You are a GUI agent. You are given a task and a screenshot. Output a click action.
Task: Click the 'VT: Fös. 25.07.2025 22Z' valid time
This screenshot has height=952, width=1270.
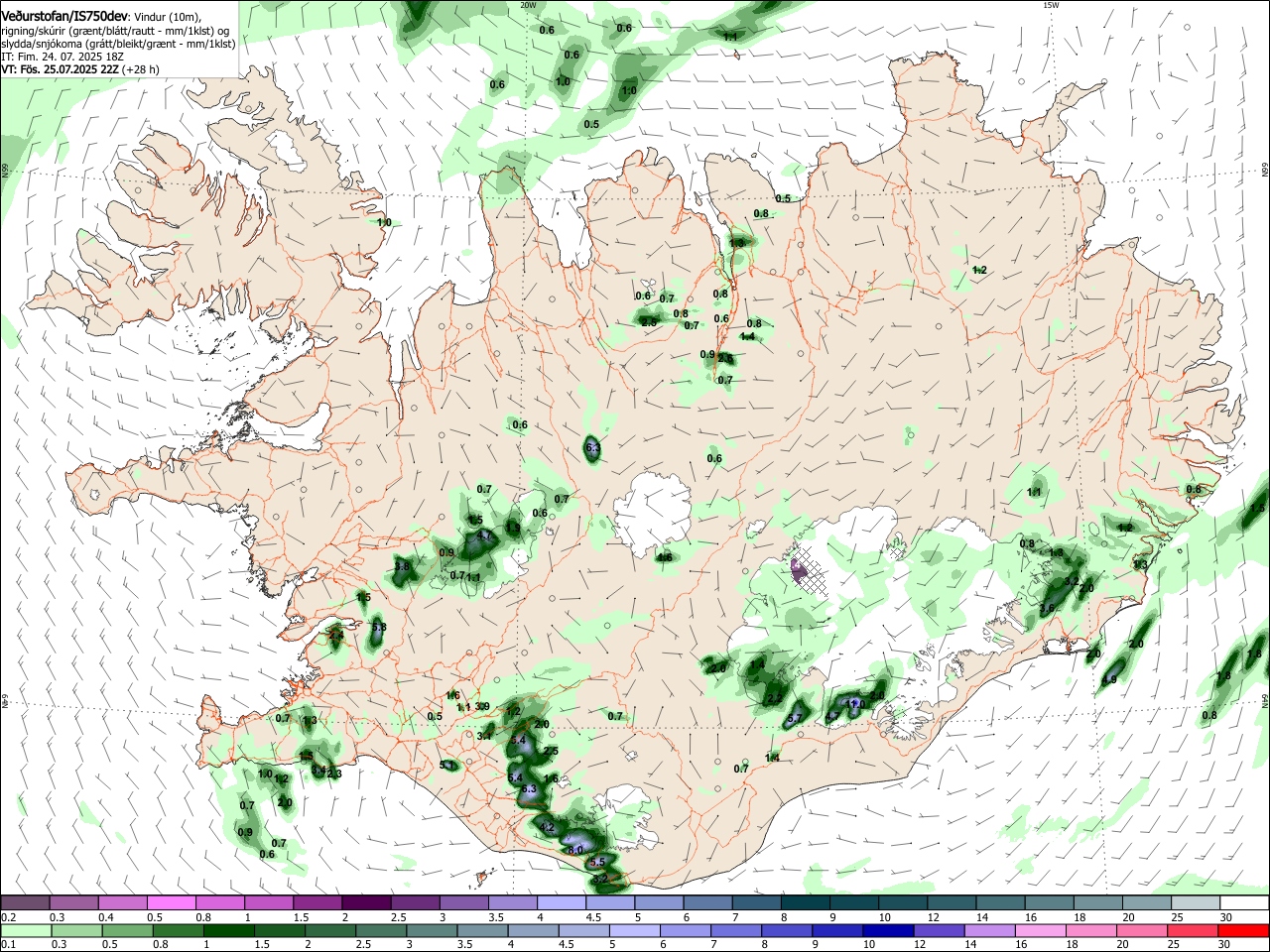pos(60,69)
